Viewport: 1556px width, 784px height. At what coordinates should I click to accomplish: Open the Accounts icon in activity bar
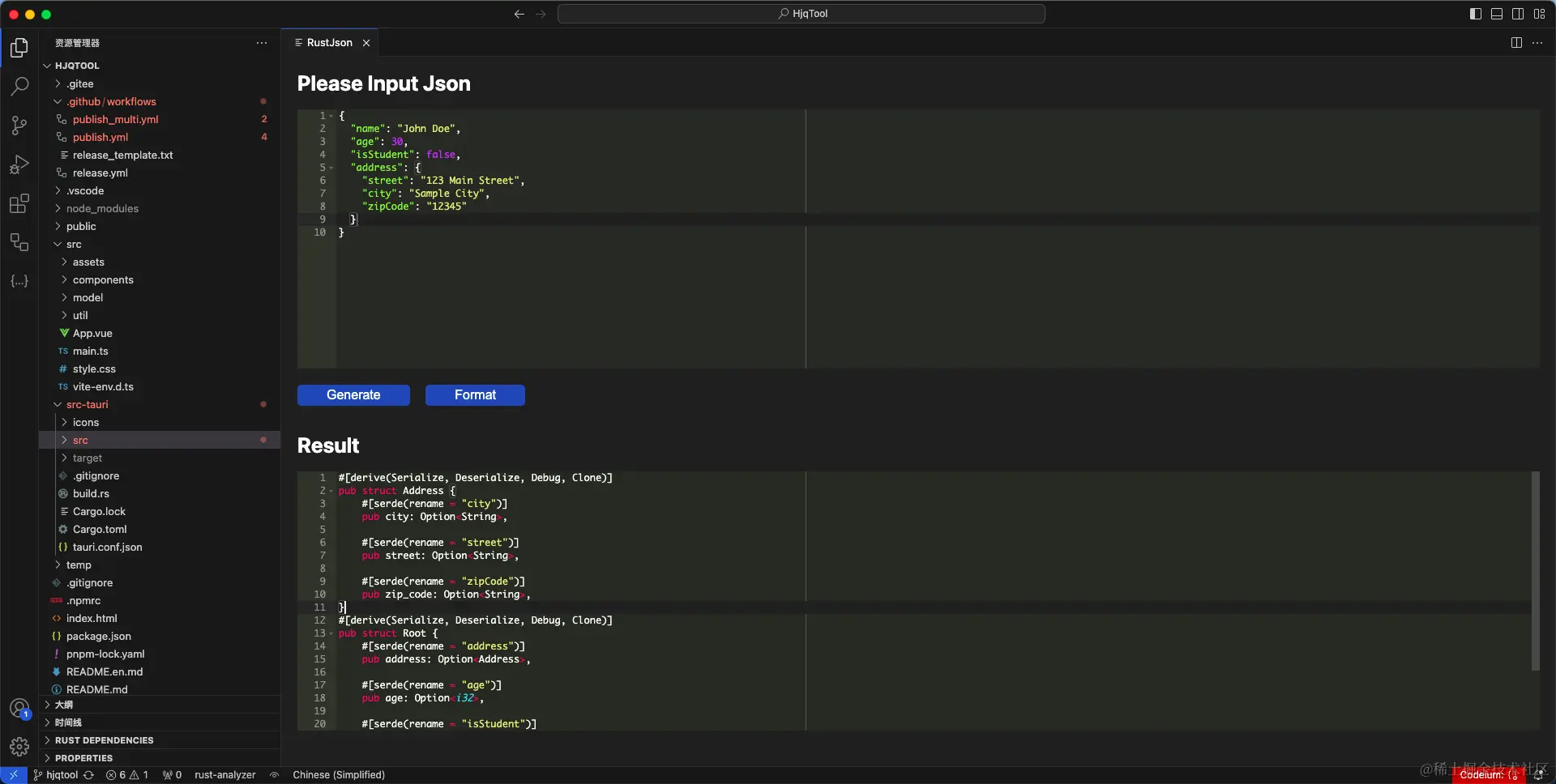(19, 709)
